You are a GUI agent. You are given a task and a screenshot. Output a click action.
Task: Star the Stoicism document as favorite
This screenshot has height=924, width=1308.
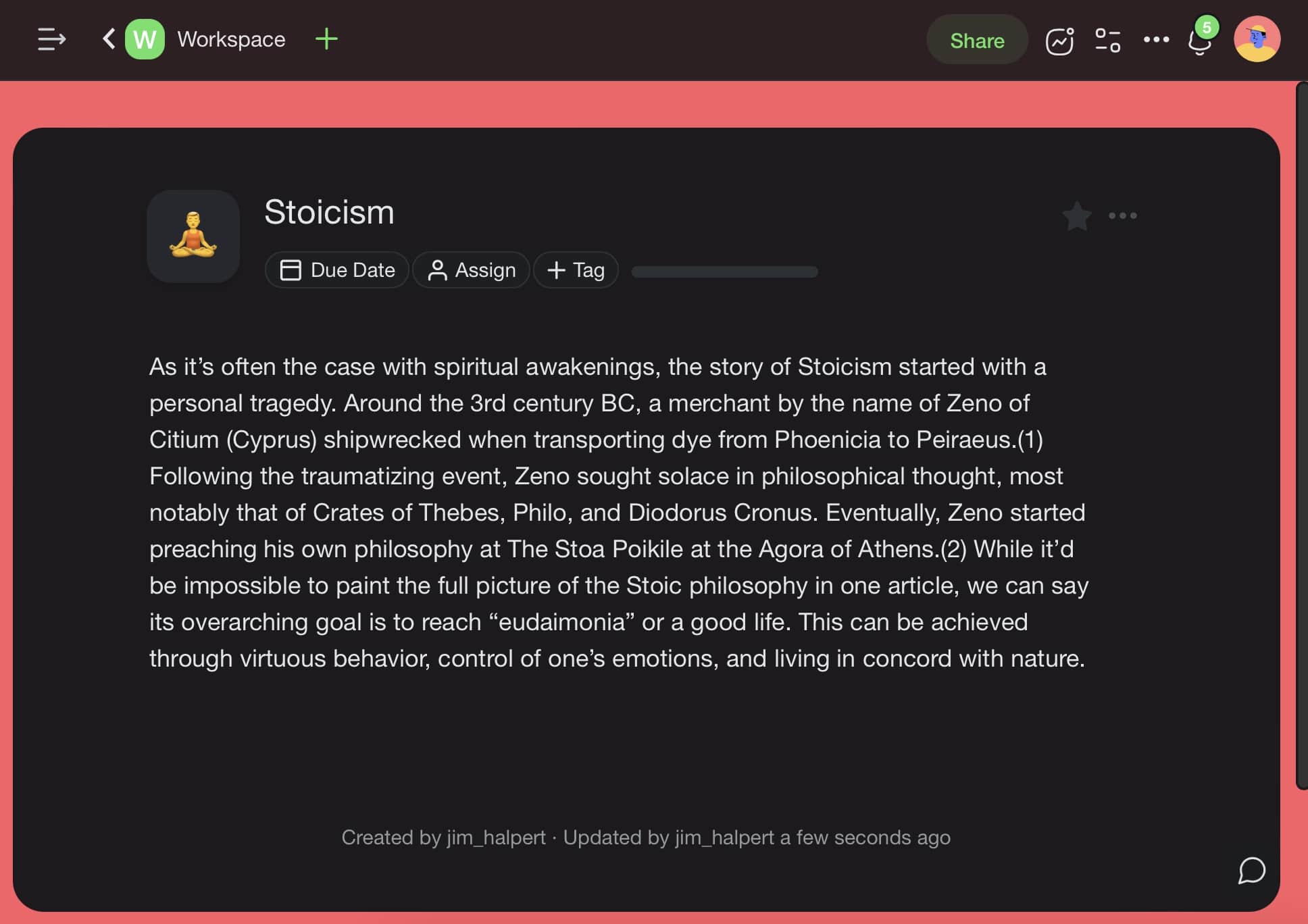tap(1076, 216)
